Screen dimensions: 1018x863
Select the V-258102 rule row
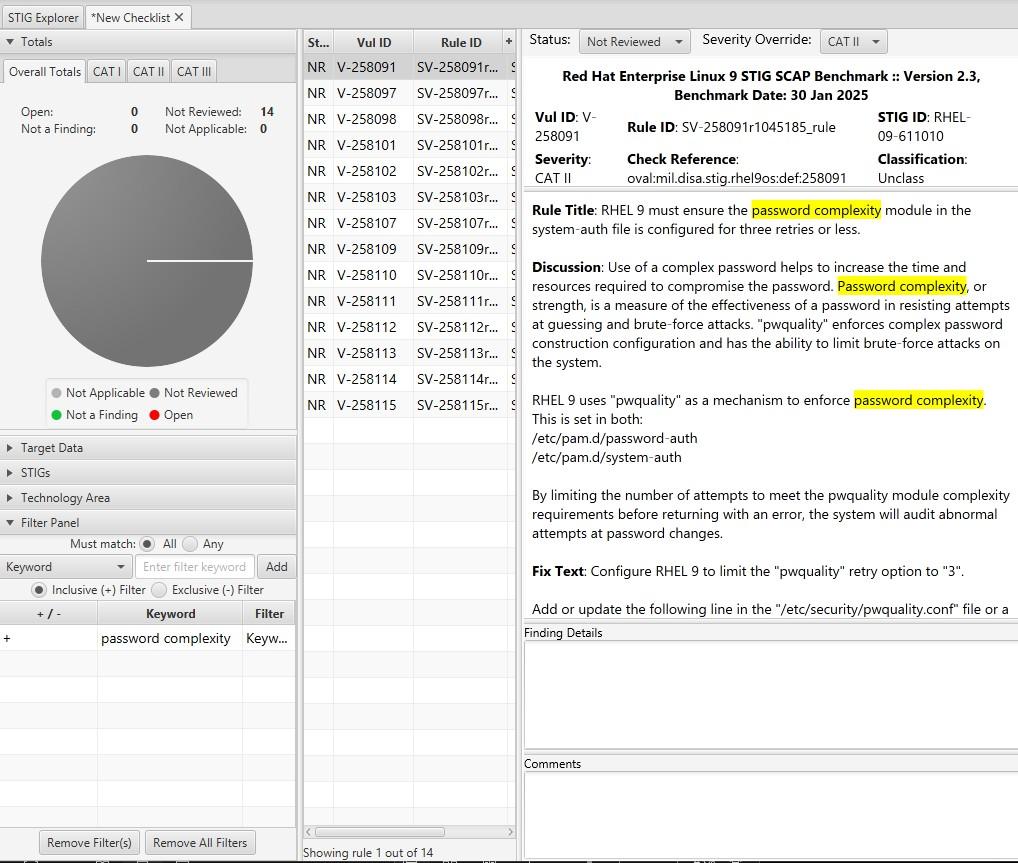tap(410, 171)
